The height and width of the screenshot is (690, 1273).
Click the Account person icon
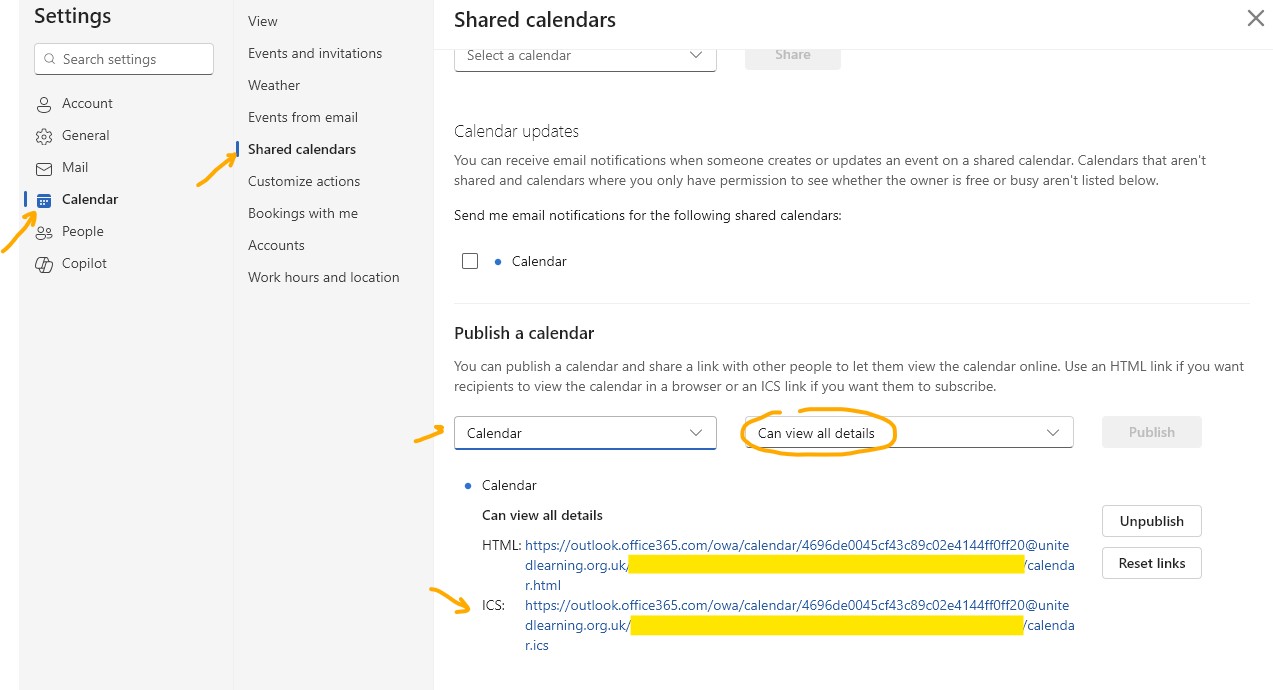click(x=44, y=104)
